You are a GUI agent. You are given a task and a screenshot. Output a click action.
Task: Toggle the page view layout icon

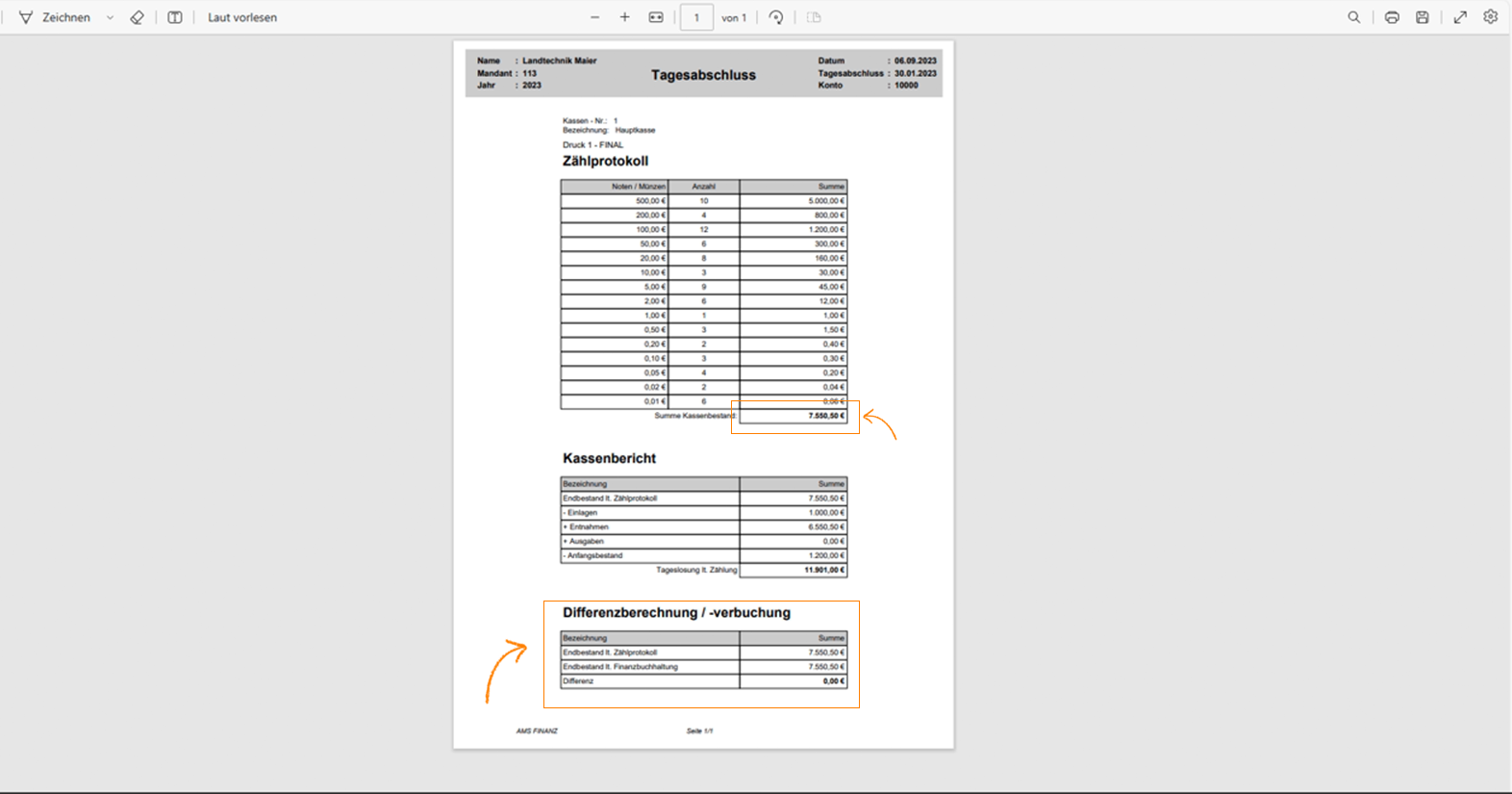tap(814, 17)
